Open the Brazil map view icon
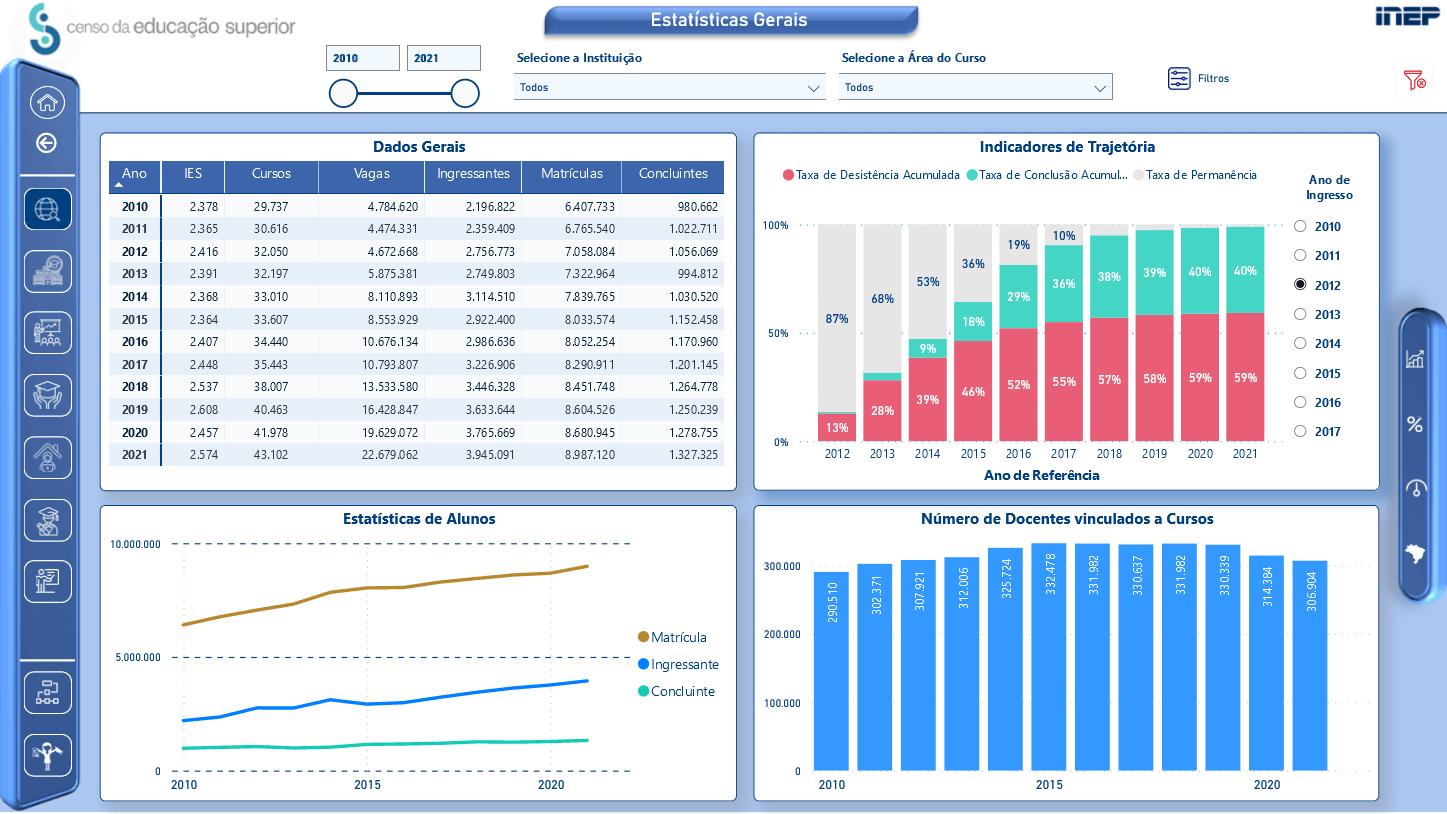1447x814 pixels. [x=1414, y=553]
